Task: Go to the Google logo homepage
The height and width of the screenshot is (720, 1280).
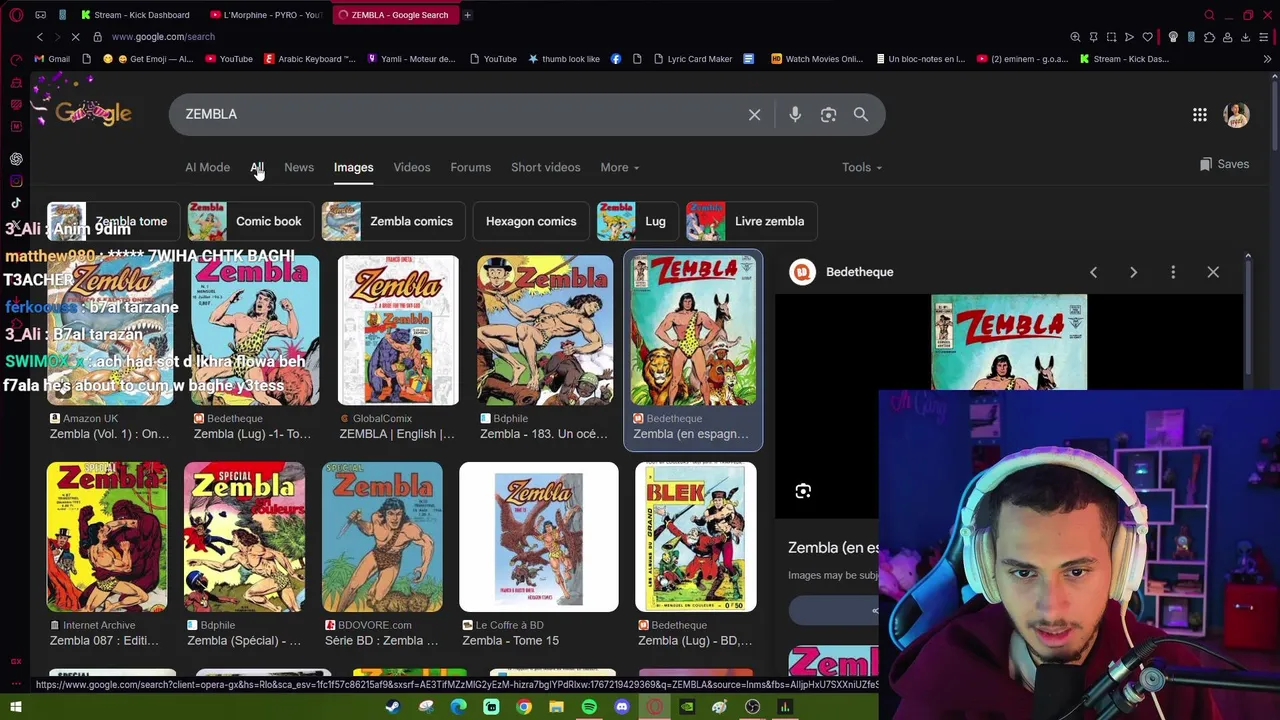Action: coord(92,113)
